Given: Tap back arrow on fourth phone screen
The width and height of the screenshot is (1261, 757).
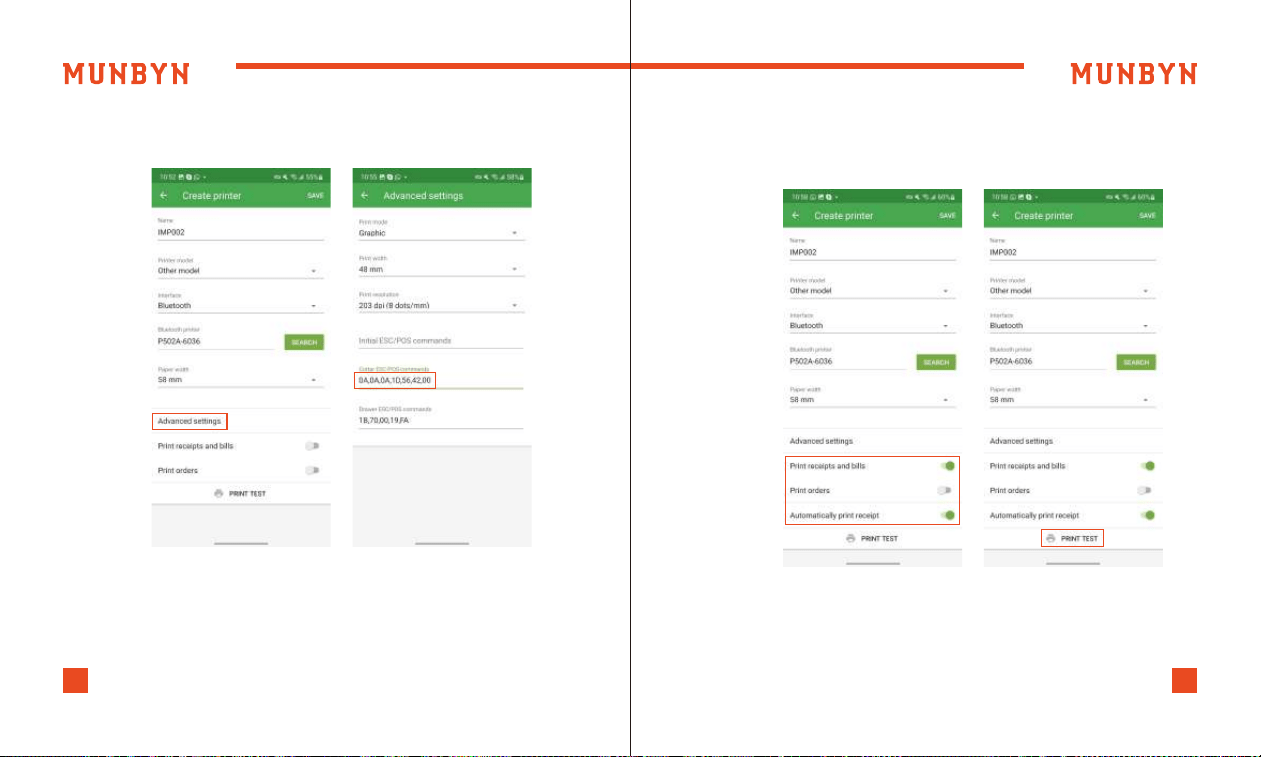Looking at the screenshot, I should pos(996,216).
